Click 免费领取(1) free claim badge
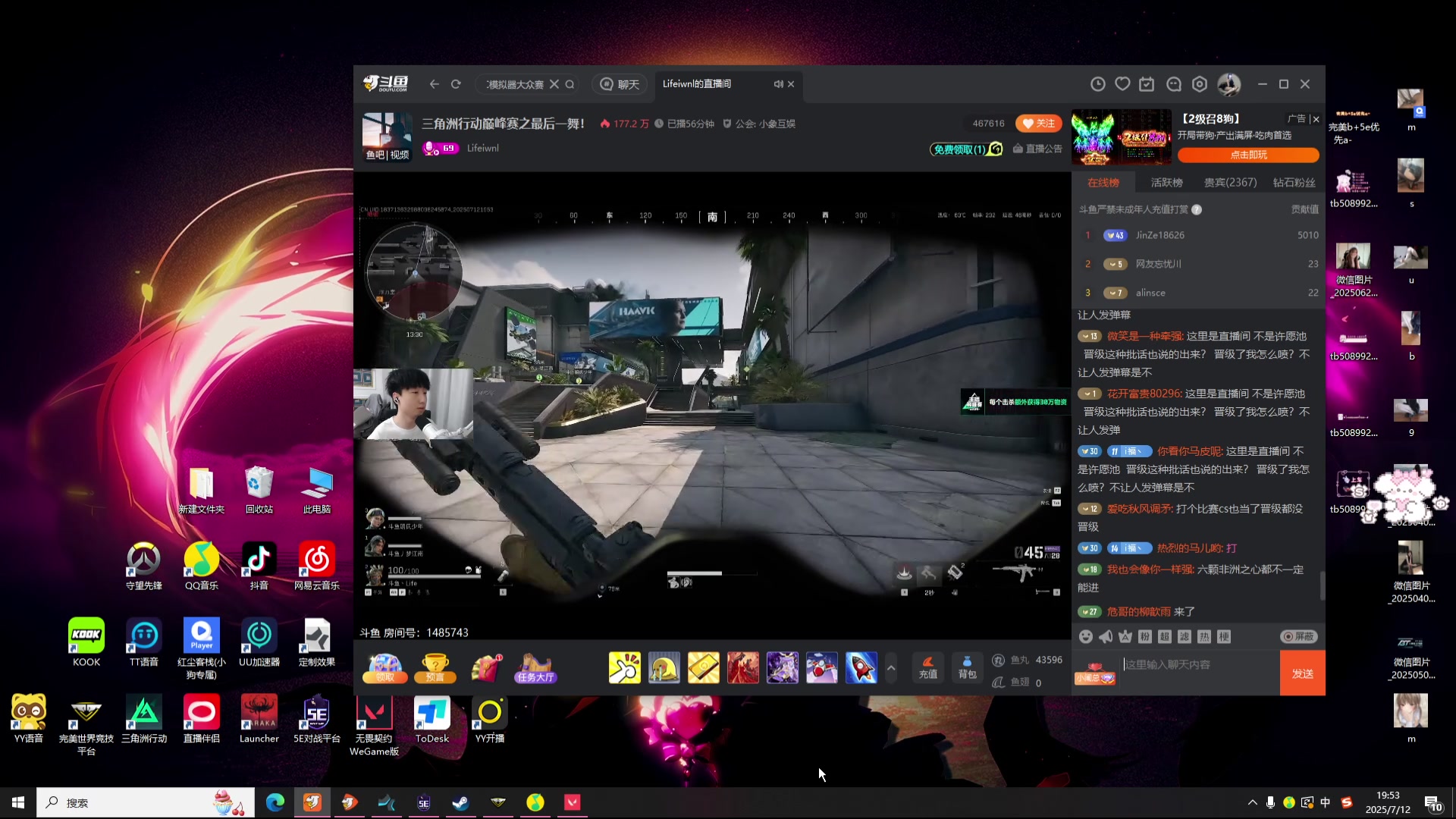Screen dimensions: 1456x819 click(967, 149)
